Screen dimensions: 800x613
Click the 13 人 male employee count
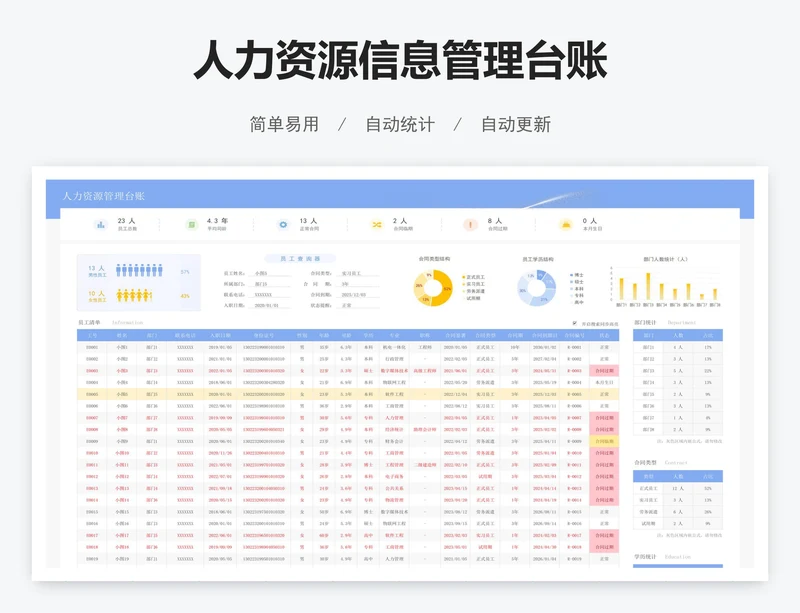pos(96,268)
